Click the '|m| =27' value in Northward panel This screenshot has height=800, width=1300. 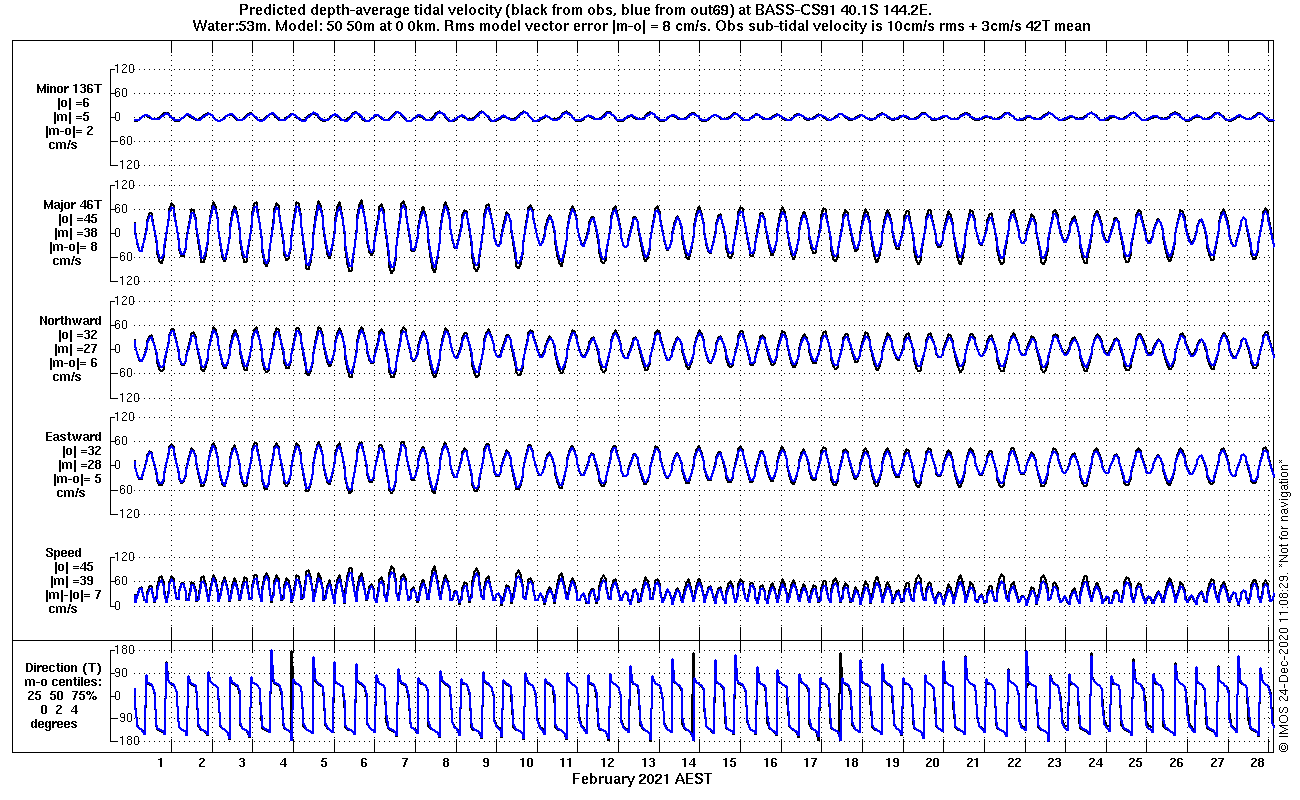tap(76, 349)
